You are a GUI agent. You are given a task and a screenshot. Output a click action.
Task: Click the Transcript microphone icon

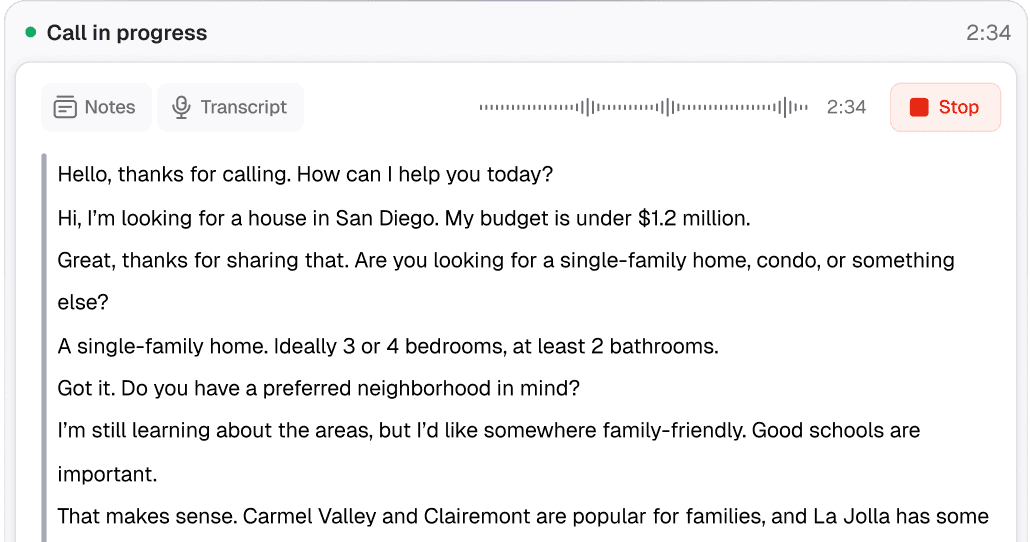[181, 107]
